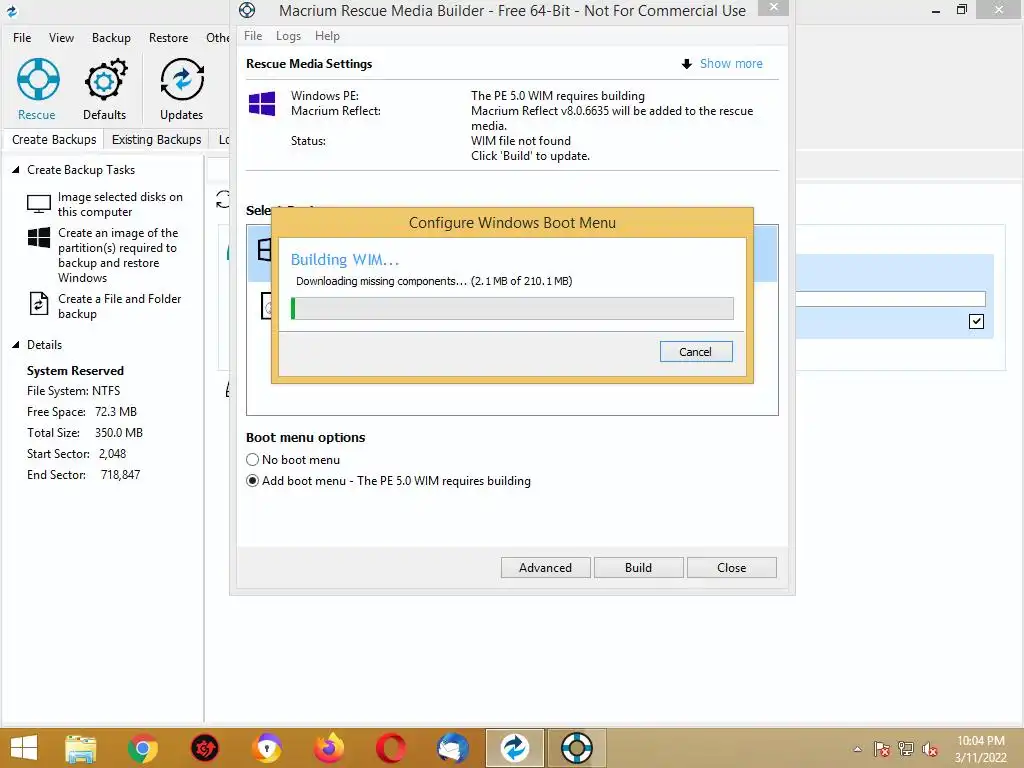Click the Action Center flag tray icon
This screenshot has height=768, width=1024.
882,749
